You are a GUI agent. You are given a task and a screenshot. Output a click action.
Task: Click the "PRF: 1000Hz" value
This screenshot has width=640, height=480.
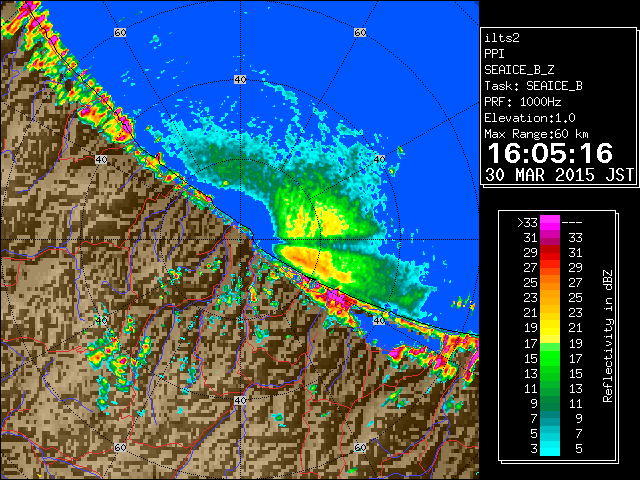(523, 102)
